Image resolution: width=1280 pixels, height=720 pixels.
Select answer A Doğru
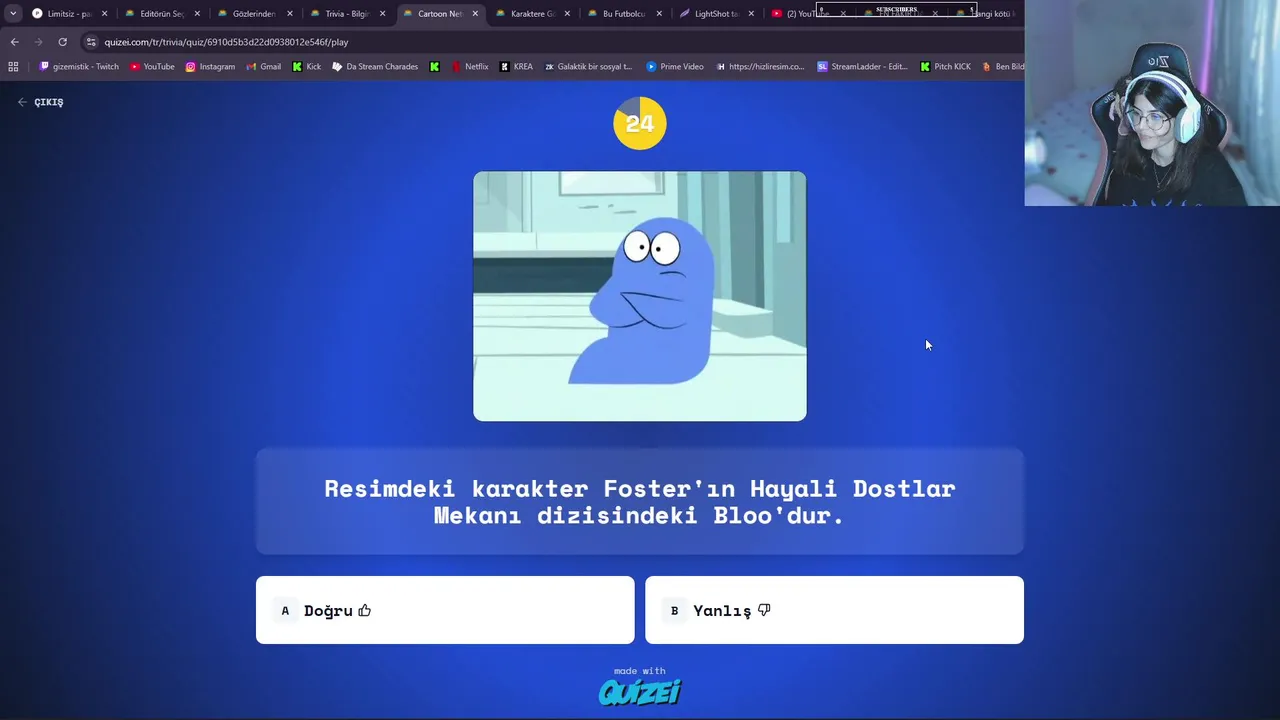tap(445, 610)
